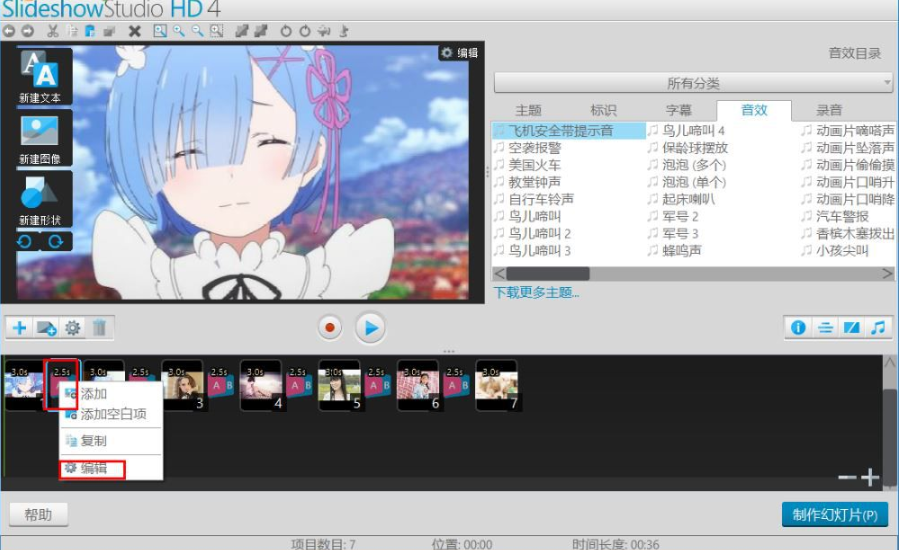
Task: Switch to the 标识 tab
Action: pyautogui.click(x=603, y=110)
